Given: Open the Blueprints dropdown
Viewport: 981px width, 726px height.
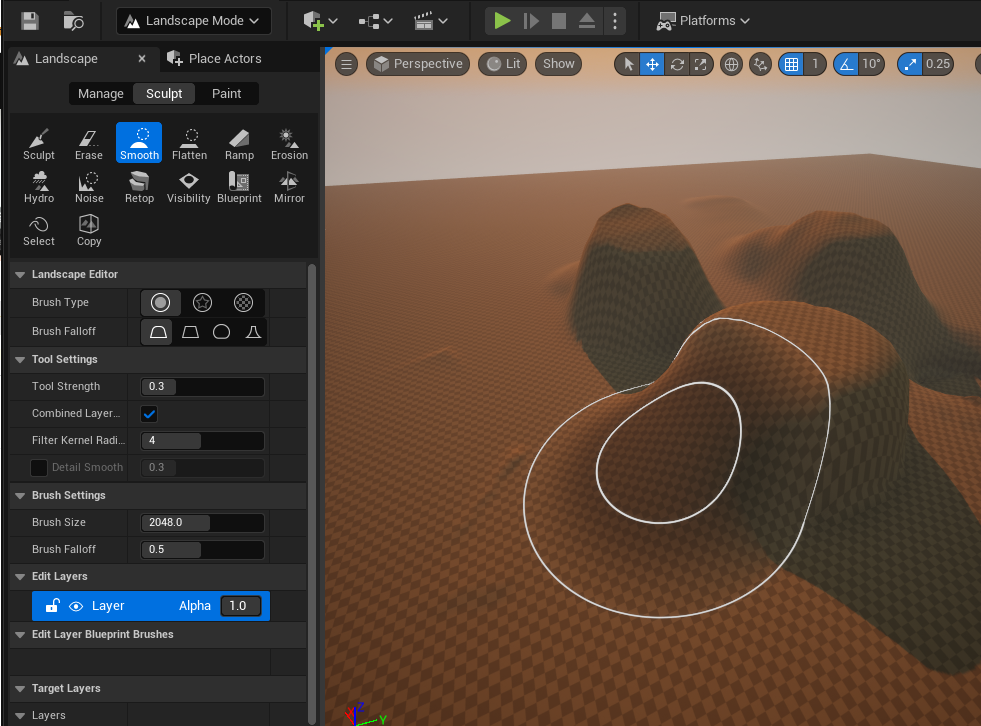Looking at the screenshot, I should coord(375,21).
